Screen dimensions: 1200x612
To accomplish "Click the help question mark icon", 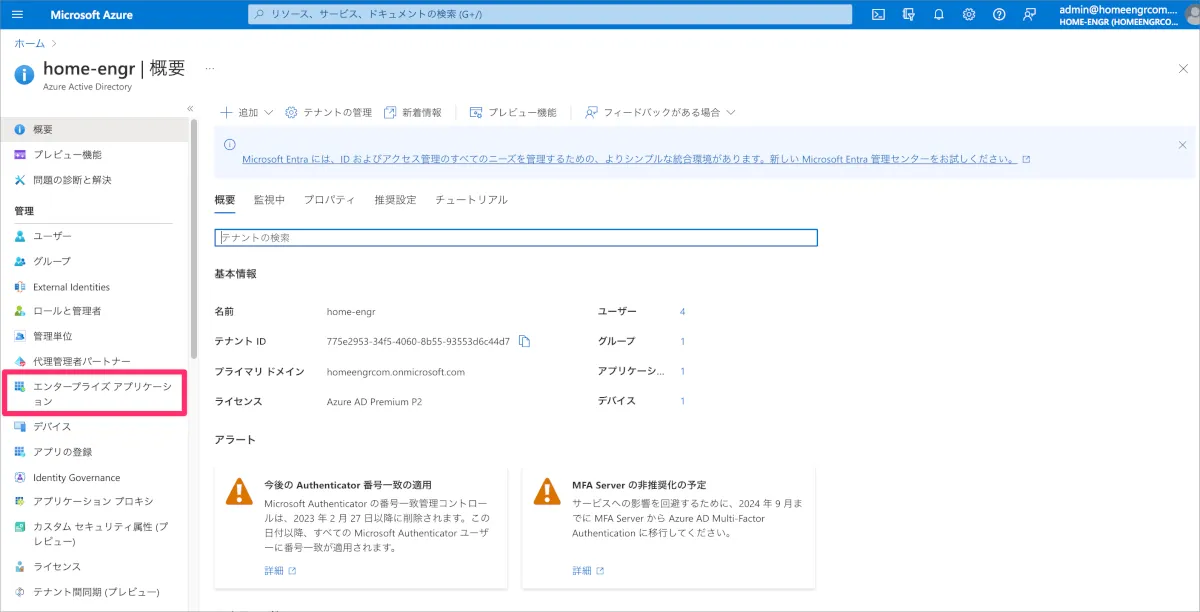I will (x=998, y=15).
